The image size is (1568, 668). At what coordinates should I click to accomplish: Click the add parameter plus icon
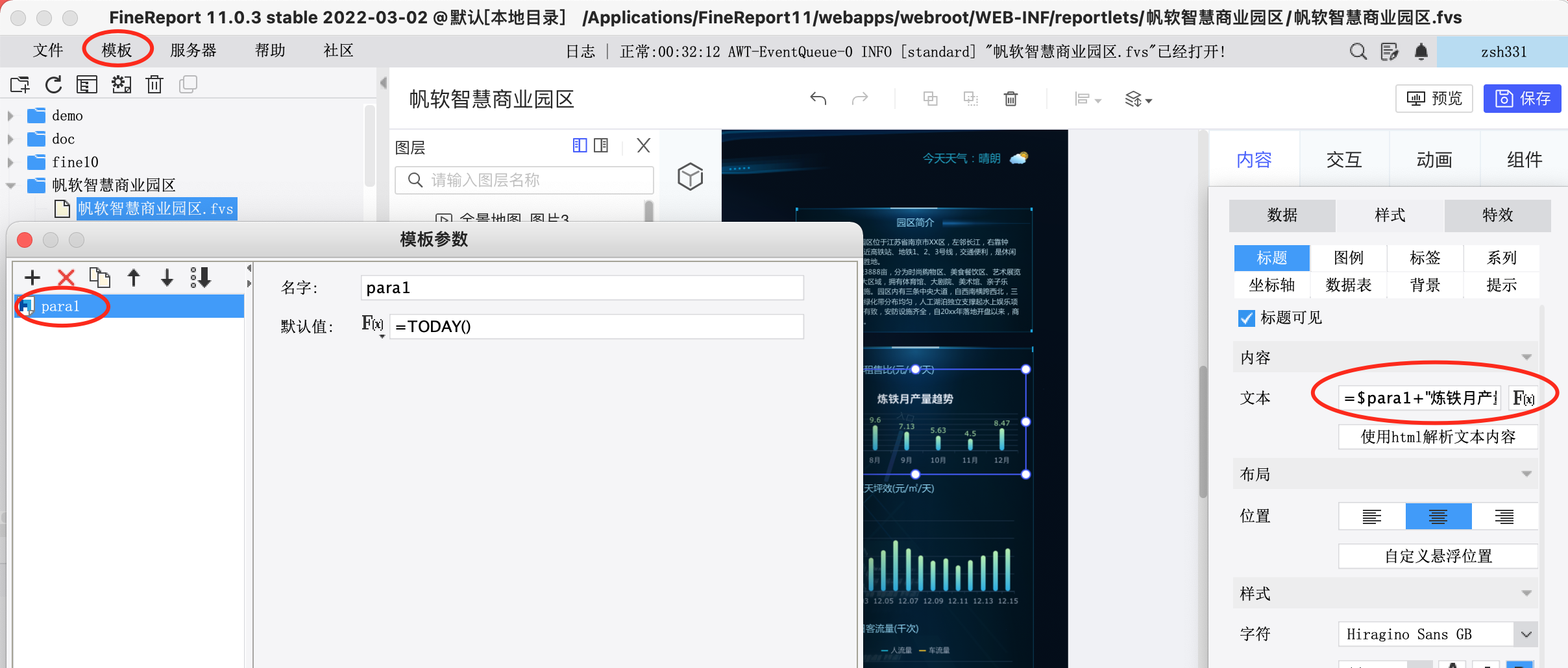[x=32, y=278]
